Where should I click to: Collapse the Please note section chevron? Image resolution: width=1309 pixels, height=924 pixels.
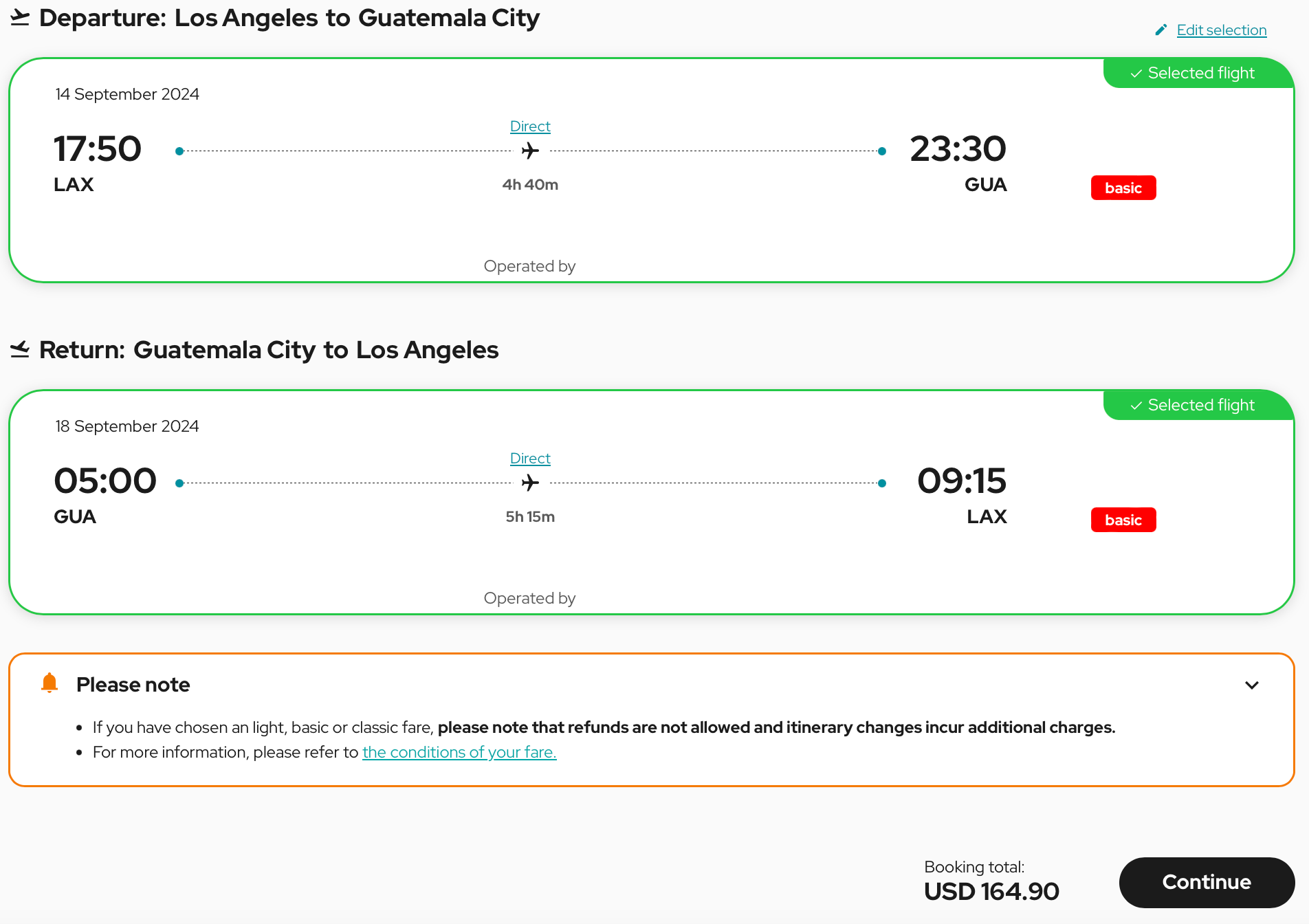(x=1252, y=685)
